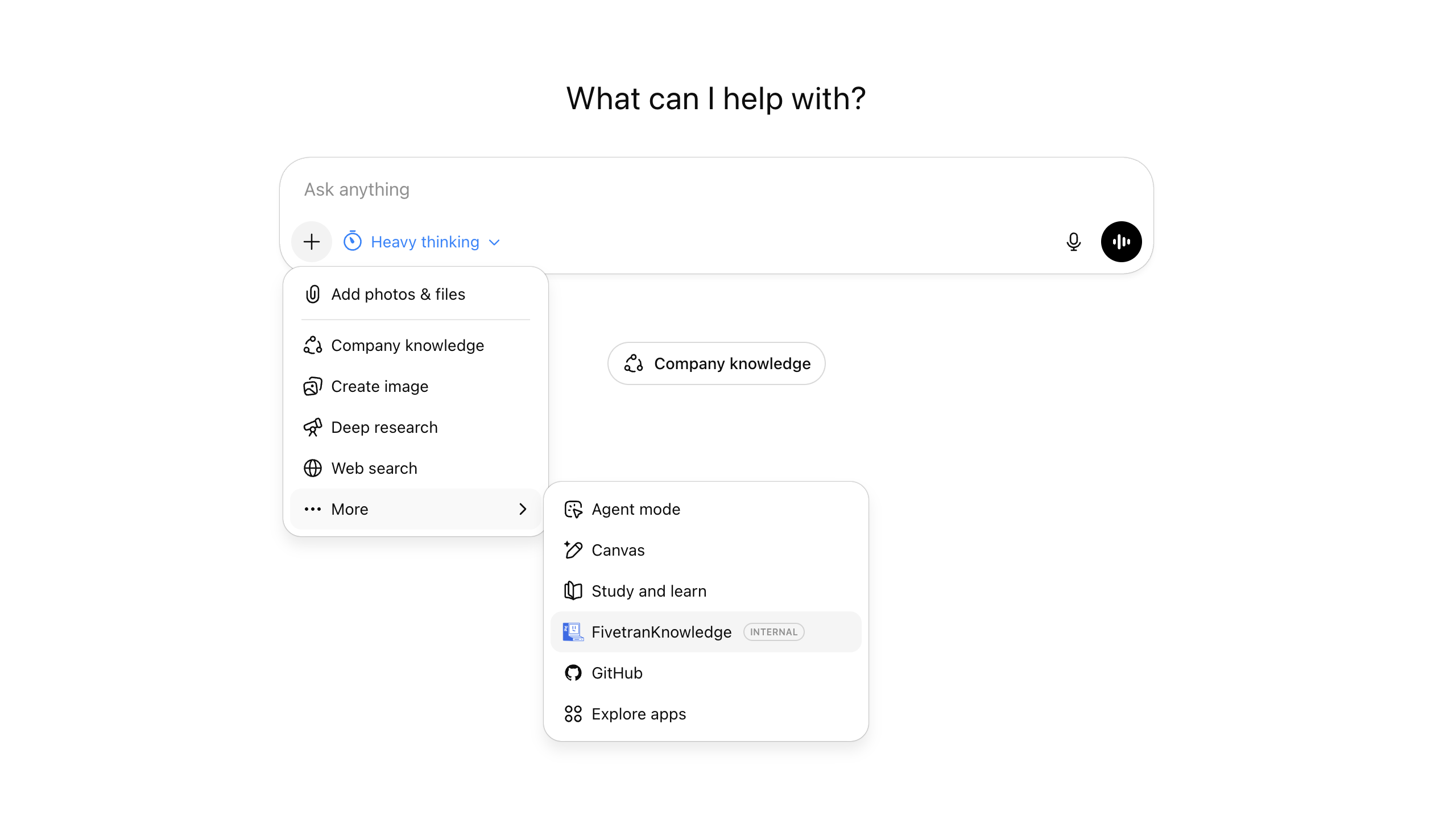1456x819 pixels.
Task: Select Create image from the menu
Action: click(379, 386)
